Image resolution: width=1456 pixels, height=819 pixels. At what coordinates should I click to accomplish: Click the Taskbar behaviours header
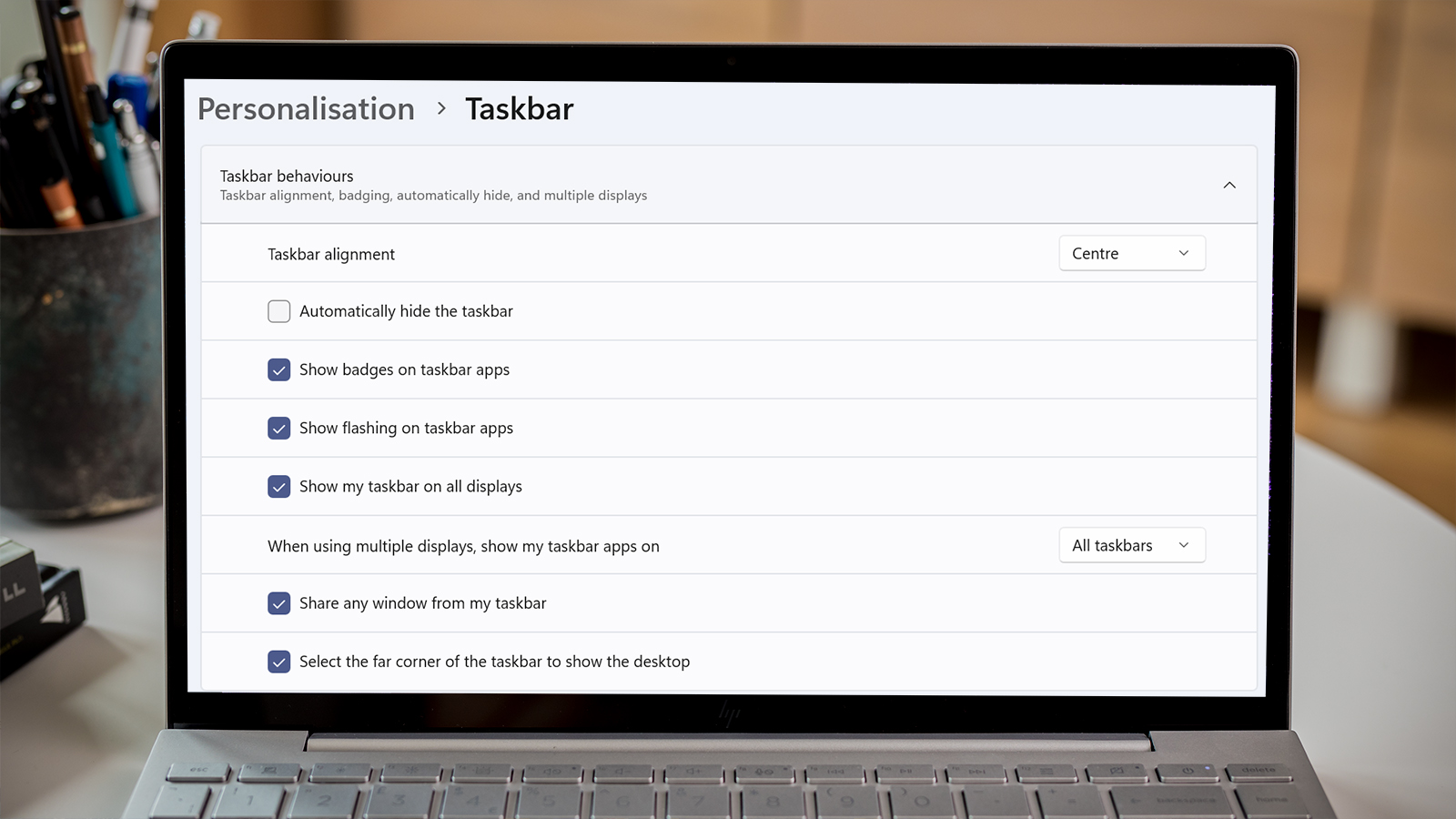pos(729,185)
